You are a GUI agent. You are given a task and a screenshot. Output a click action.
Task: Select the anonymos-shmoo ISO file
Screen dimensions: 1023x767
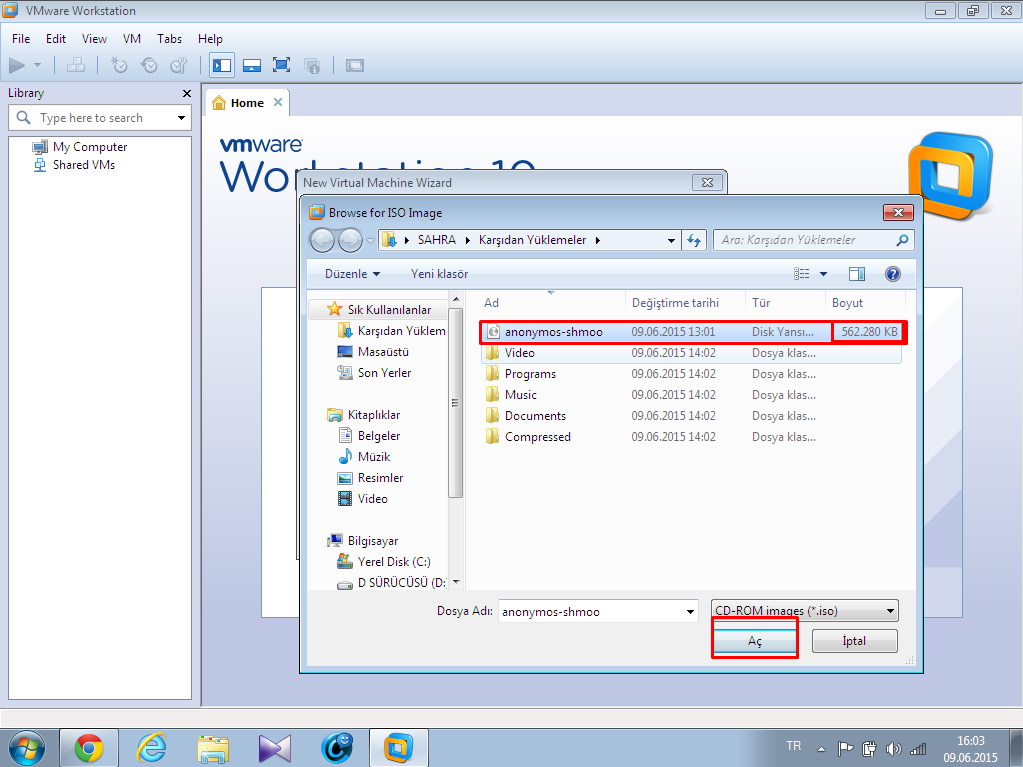692,332
